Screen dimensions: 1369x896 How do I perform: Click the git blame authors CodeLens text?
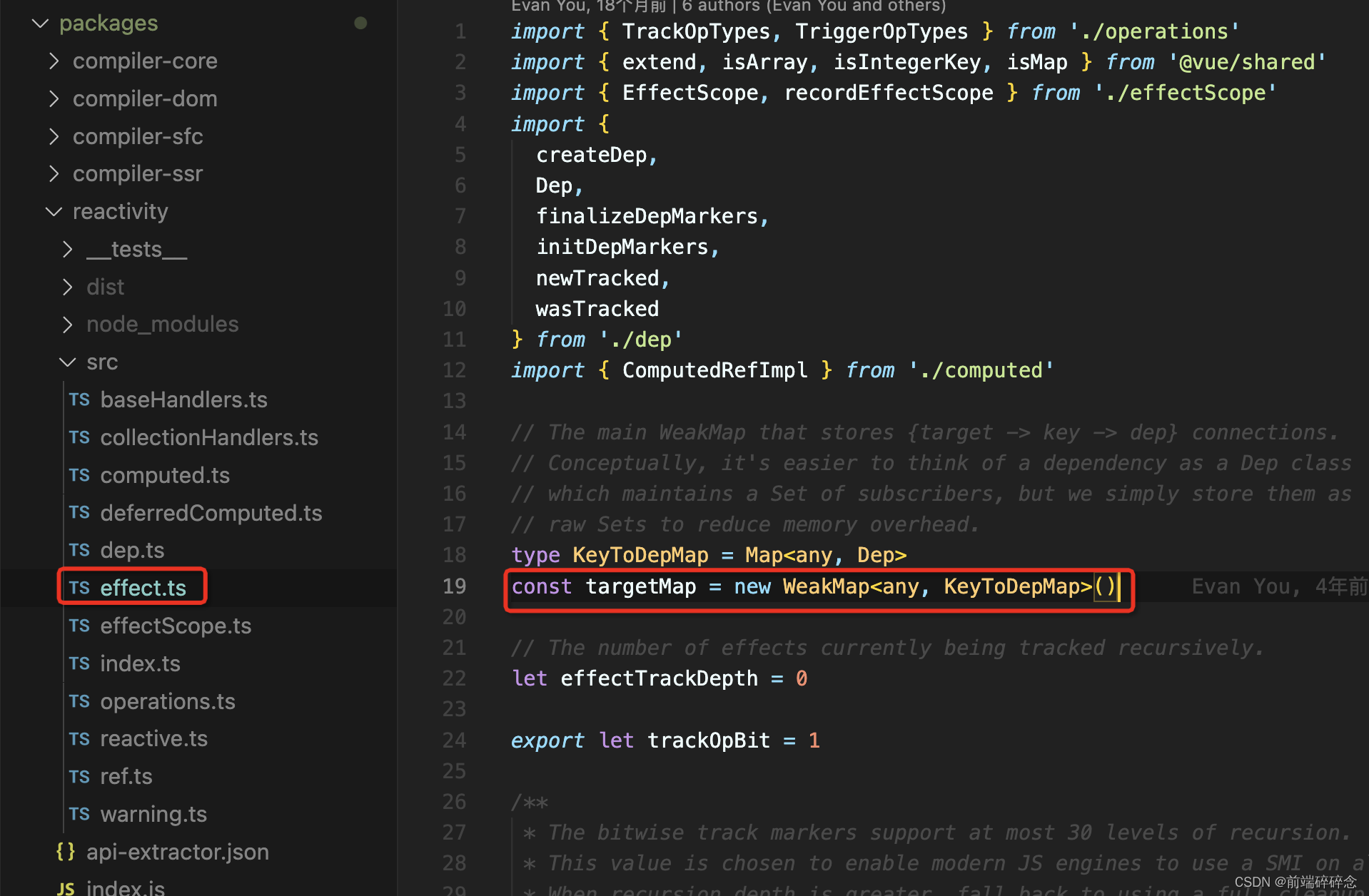[x=728, y=6]
